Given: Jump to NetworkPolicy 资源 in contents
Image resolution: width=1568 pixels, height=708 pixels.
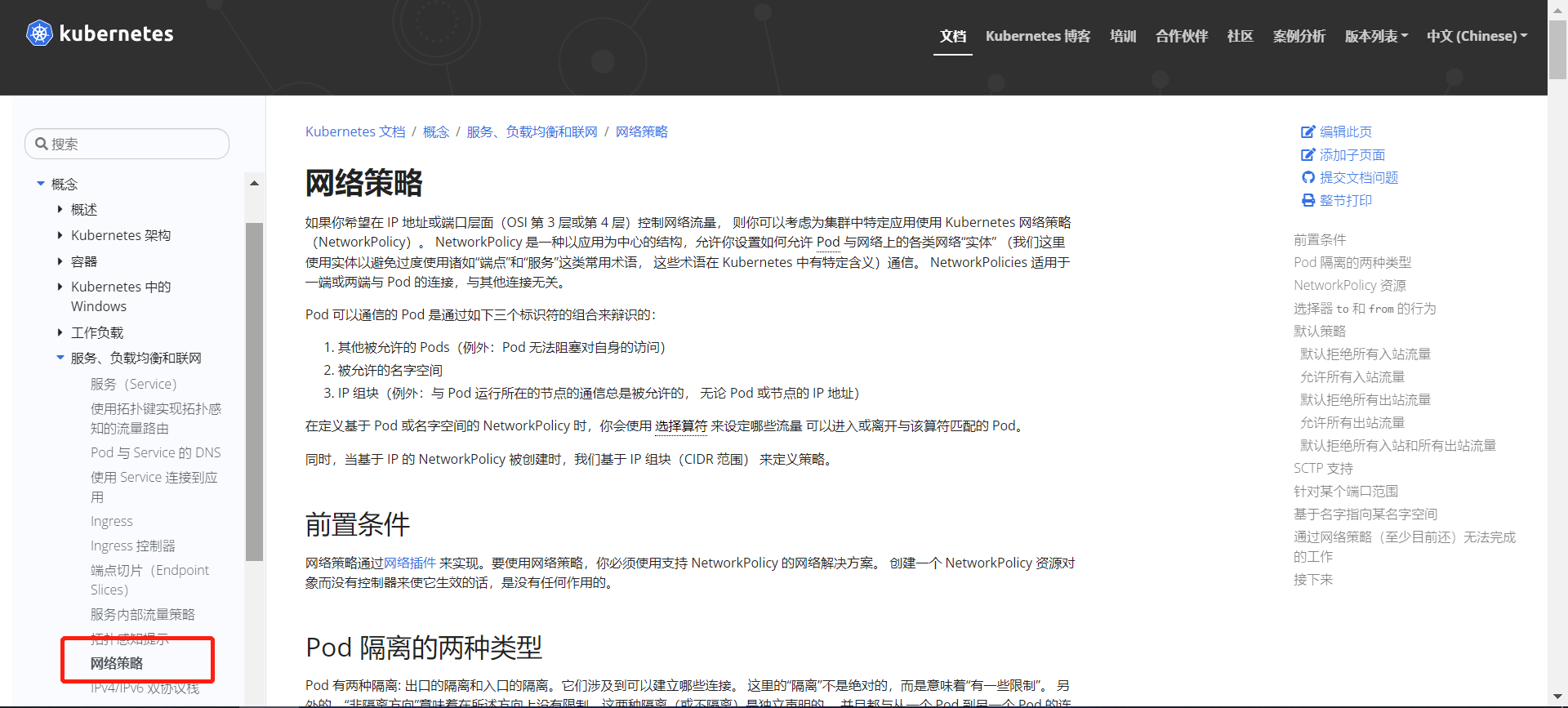Looking at the screenshot, I should pos(1350,285).
